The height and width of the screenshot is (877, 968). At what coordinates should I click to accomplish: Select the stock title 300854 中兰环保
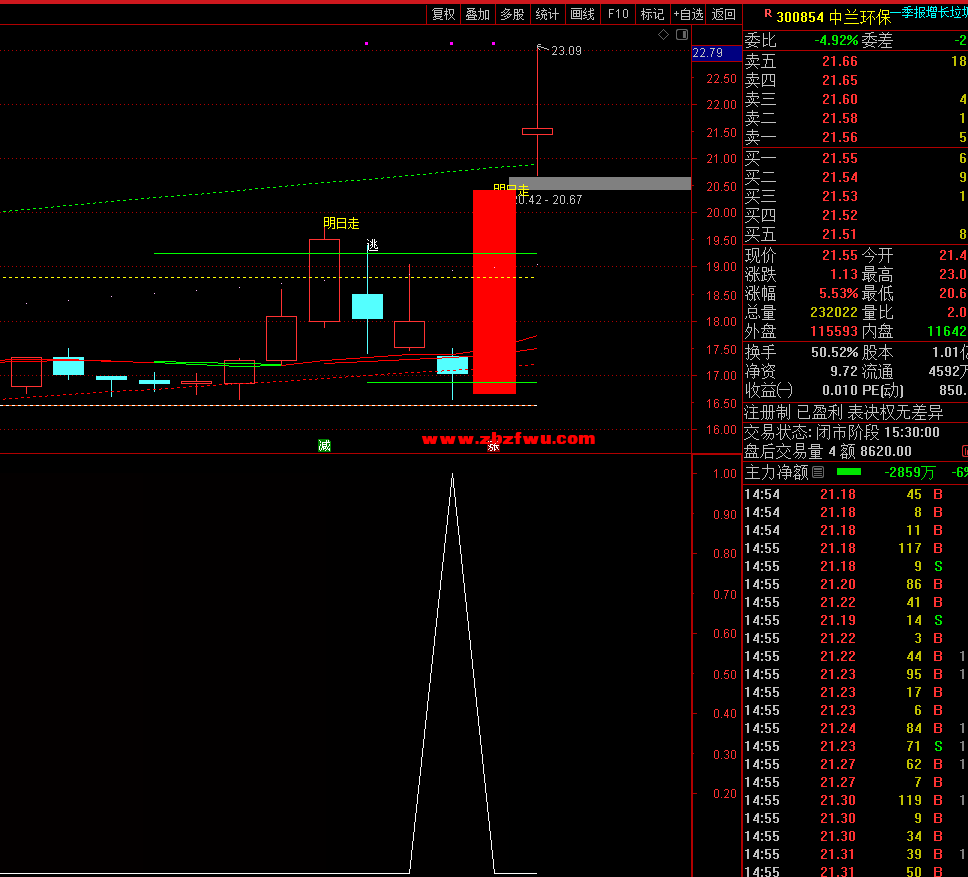(833, 17)
